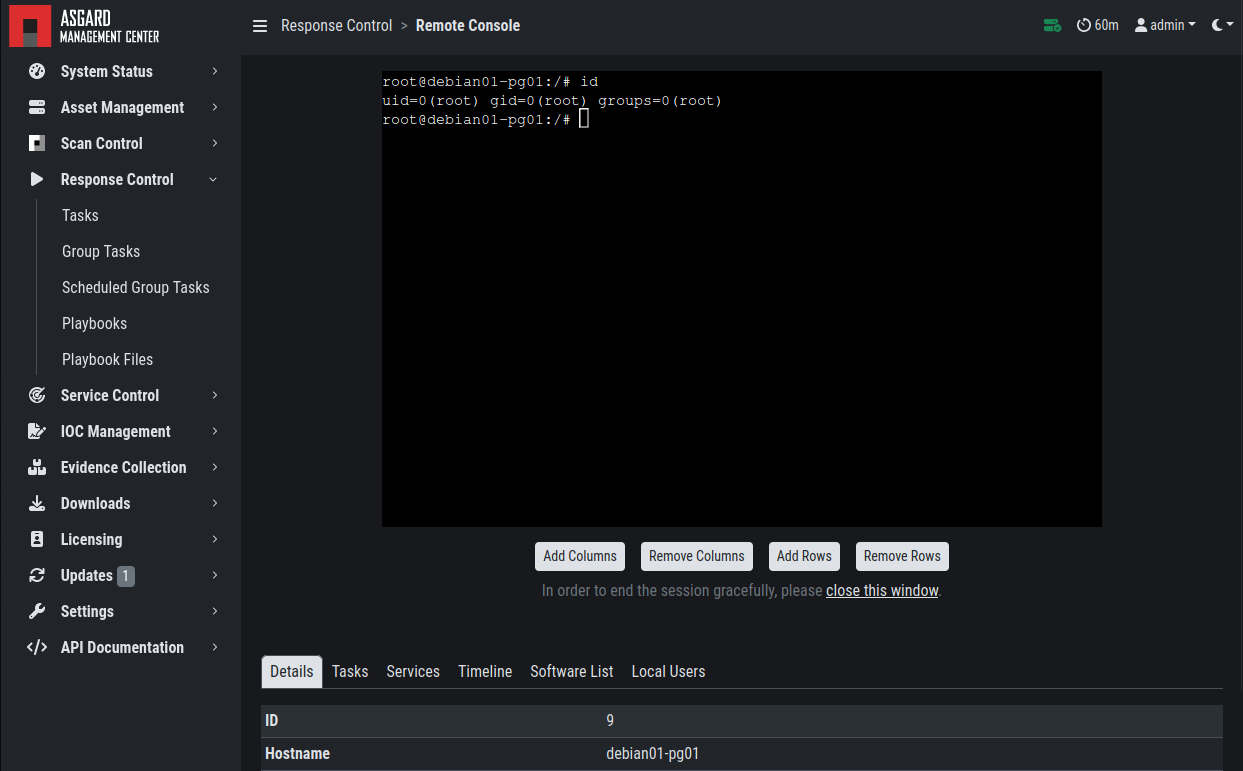Click the Response Control play icon

pos(37,179)
